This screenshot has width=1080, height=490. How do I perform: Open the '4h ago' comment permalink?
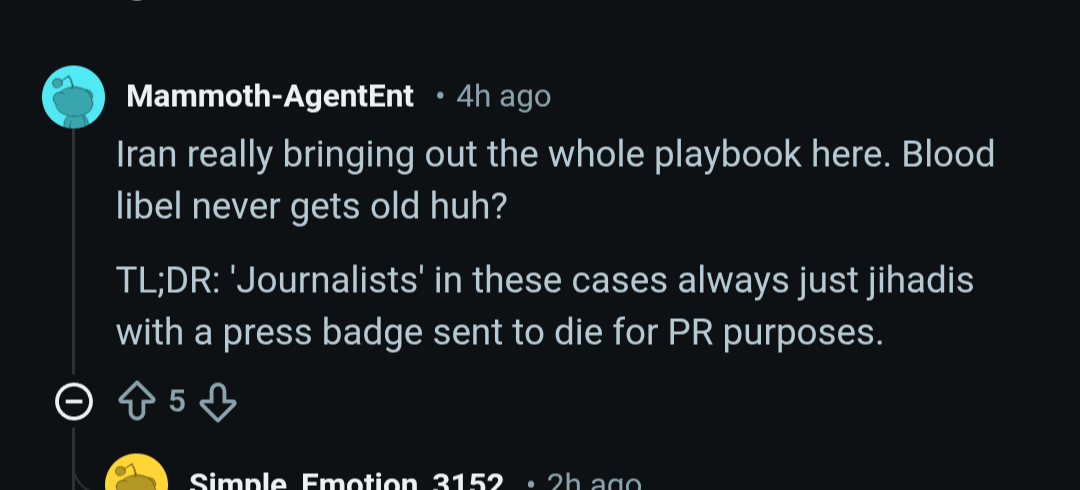pos(503,97)
